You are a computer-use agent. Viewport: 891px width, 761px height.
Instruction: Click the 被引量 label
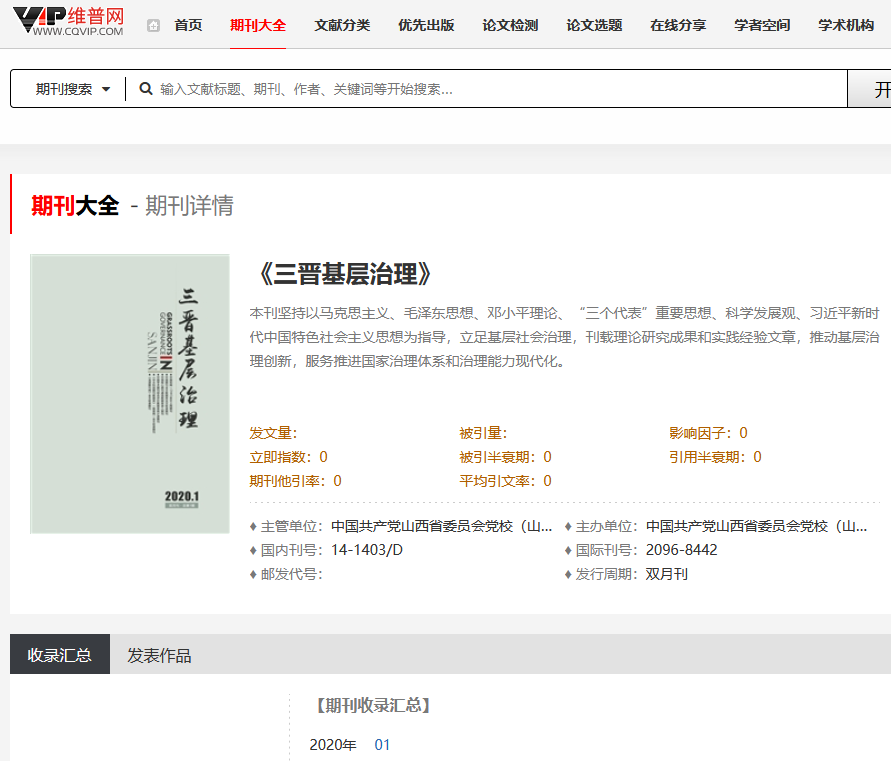[x=483, y=433]
